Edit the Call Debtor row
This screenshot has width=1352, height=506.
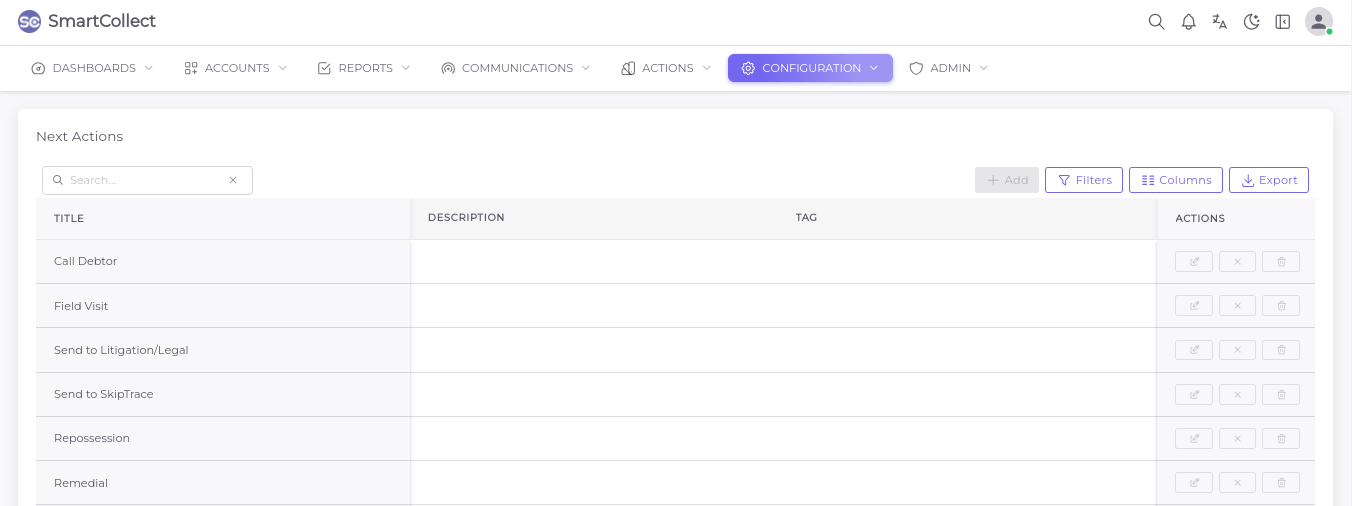point(1194,262)
